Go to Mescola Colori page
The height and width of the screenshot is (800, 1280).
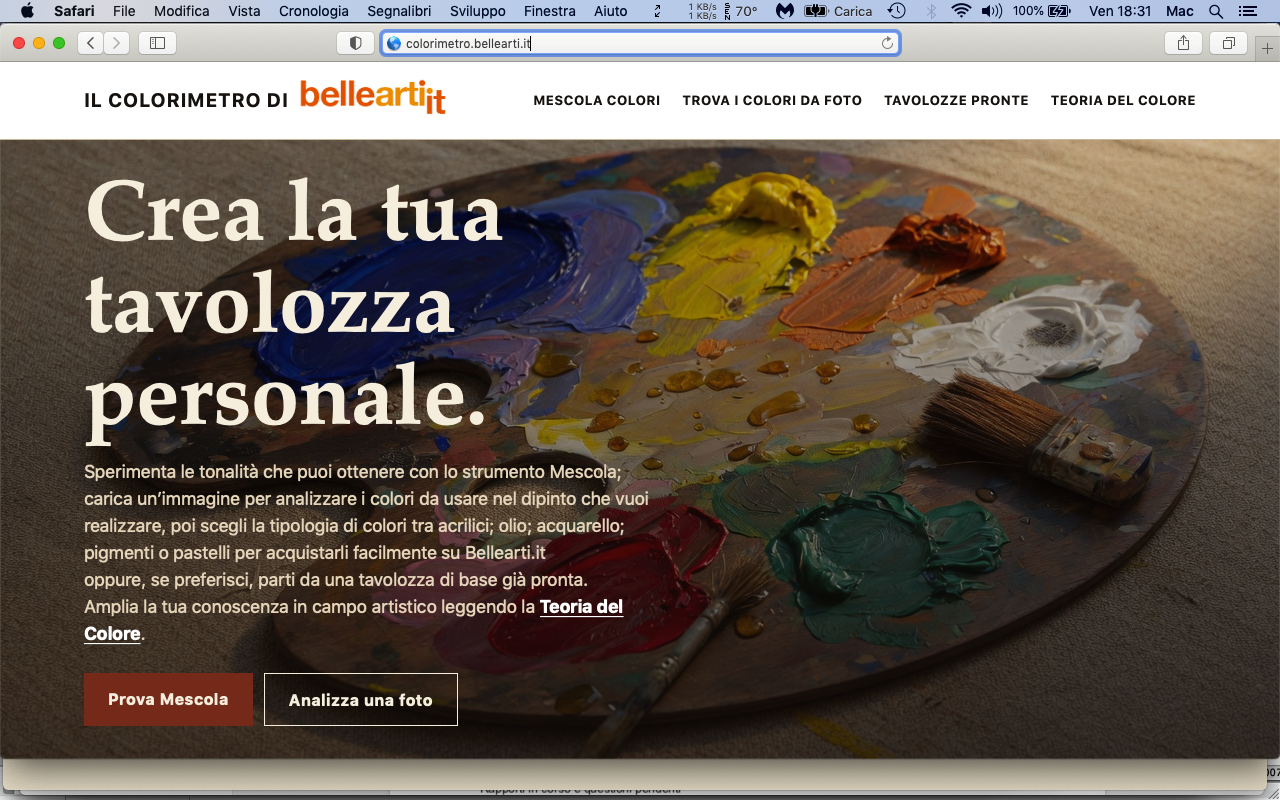pyautogui.click(x=597, y=100)
